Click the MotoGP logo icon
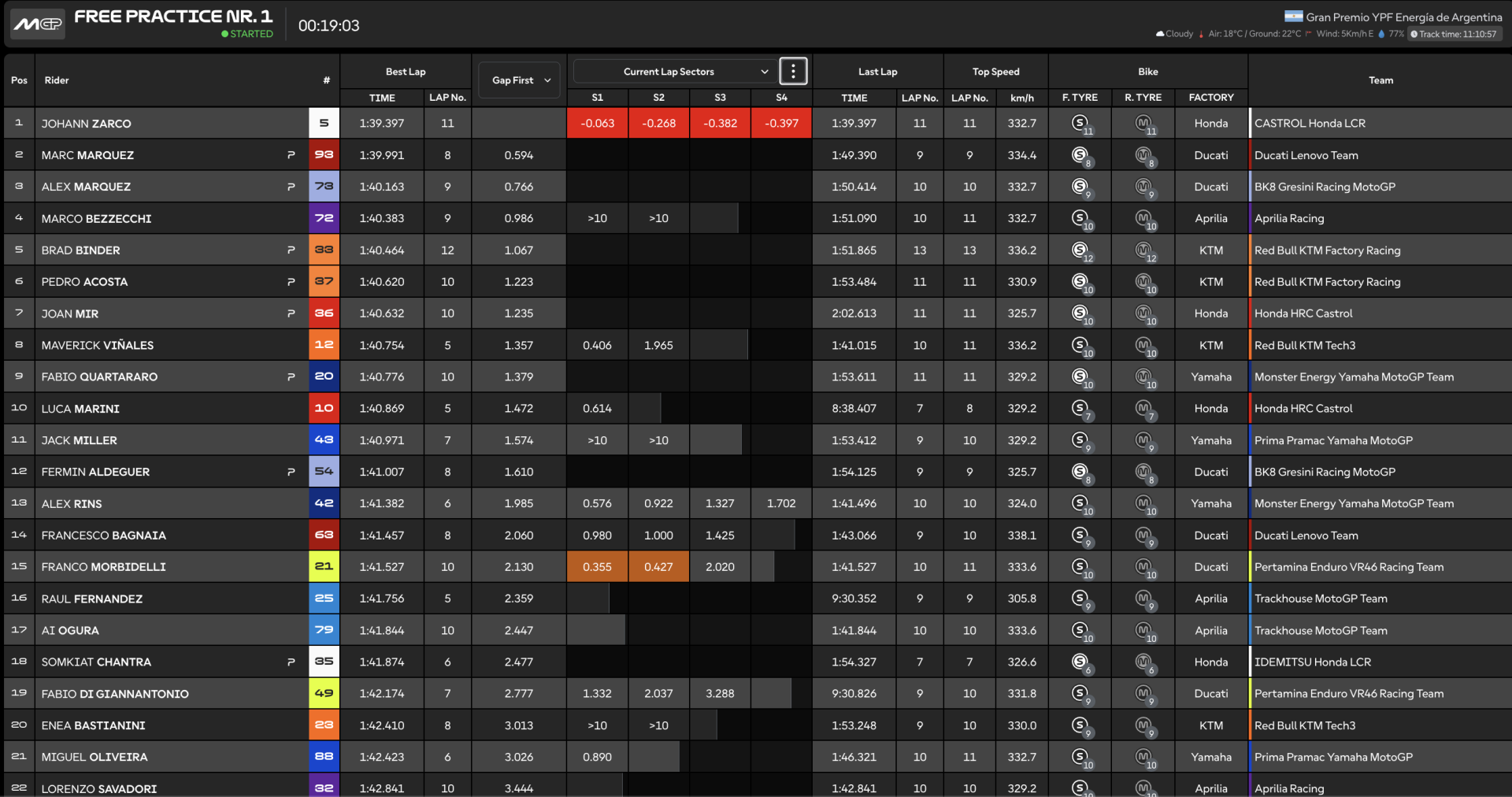The height and width of the screenshot is (797, 1512). [37, 24]
